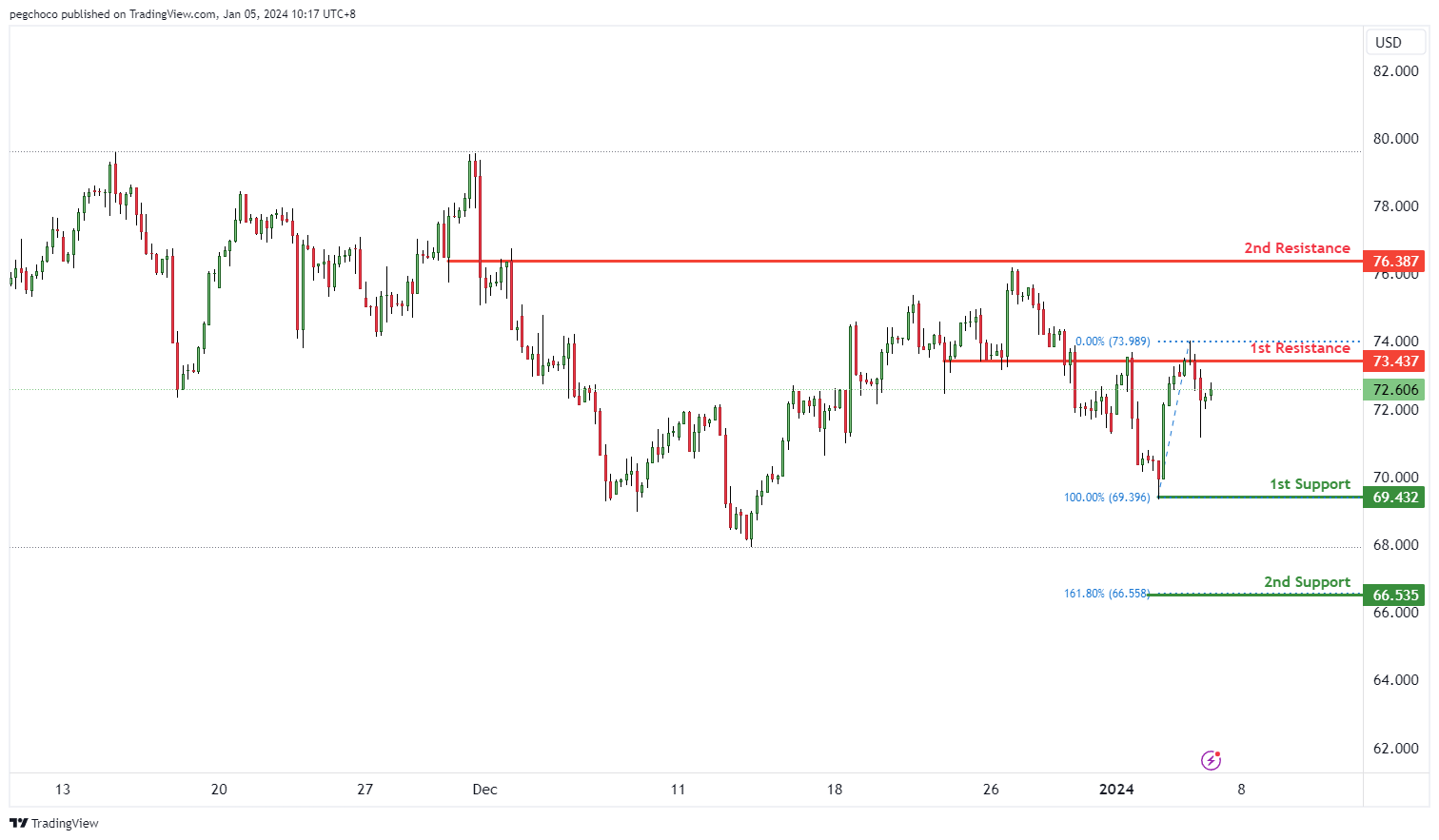This screenshot has height=840, width=1439.
Task: Select the Fibonacci 161.80% (66.558) label
Action: point(1106,594)
